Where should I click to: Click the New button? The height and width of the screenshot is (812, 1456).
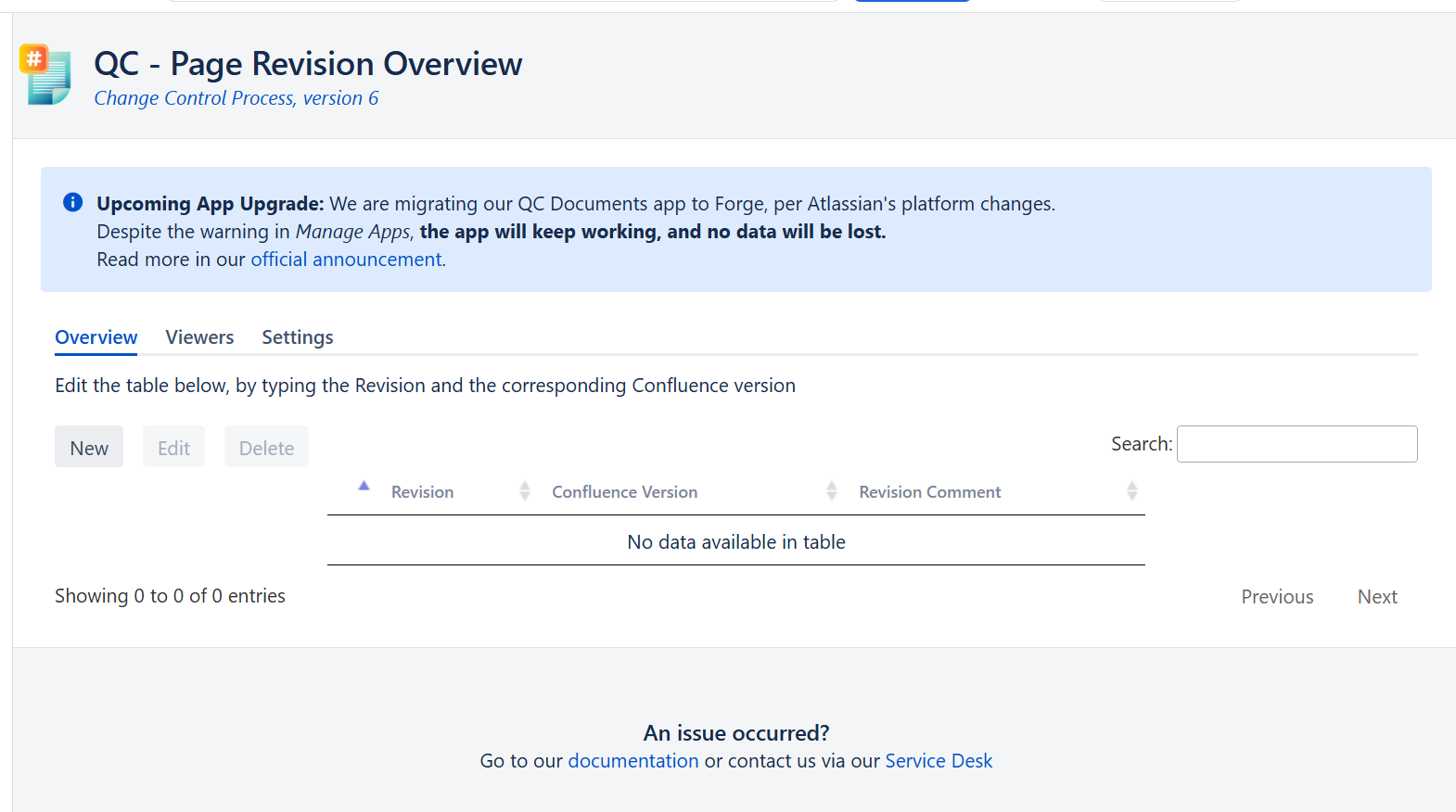(x=89, y=447)
